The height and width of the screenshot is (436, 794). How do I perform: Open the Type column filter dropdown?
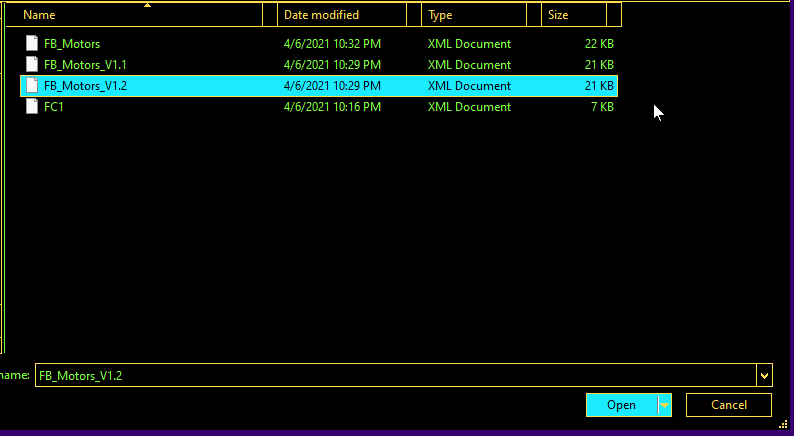(534, 15)
